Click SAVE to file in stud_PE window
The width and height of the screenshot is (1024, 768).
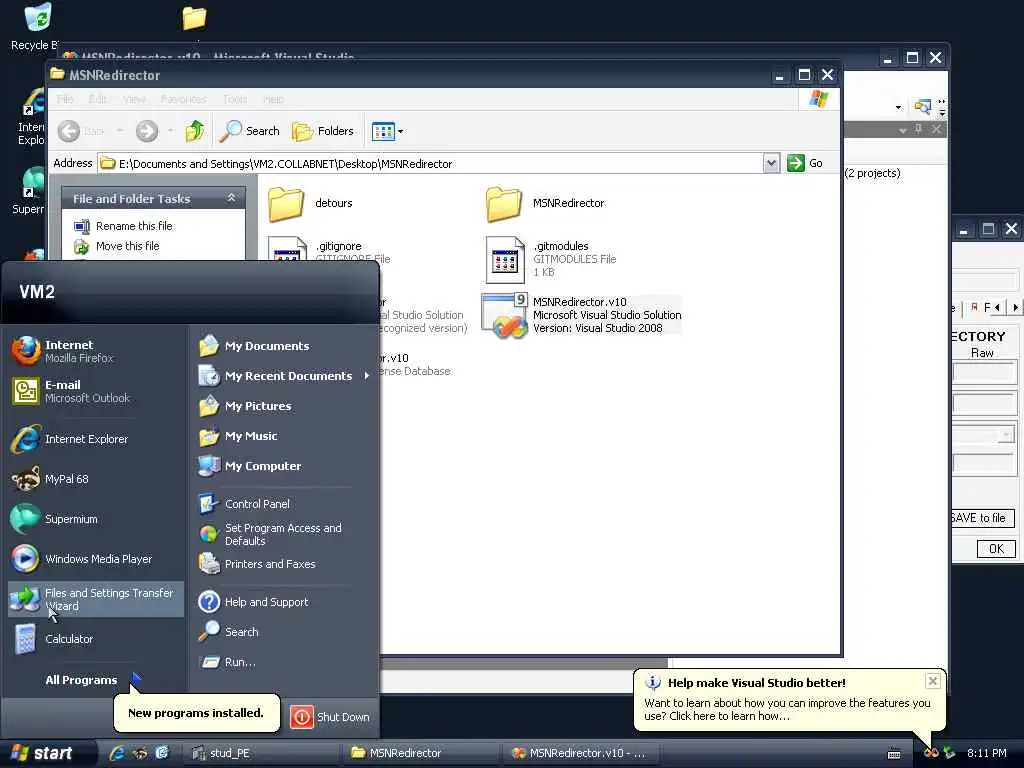pyautogui.click(x=982, y=518)
